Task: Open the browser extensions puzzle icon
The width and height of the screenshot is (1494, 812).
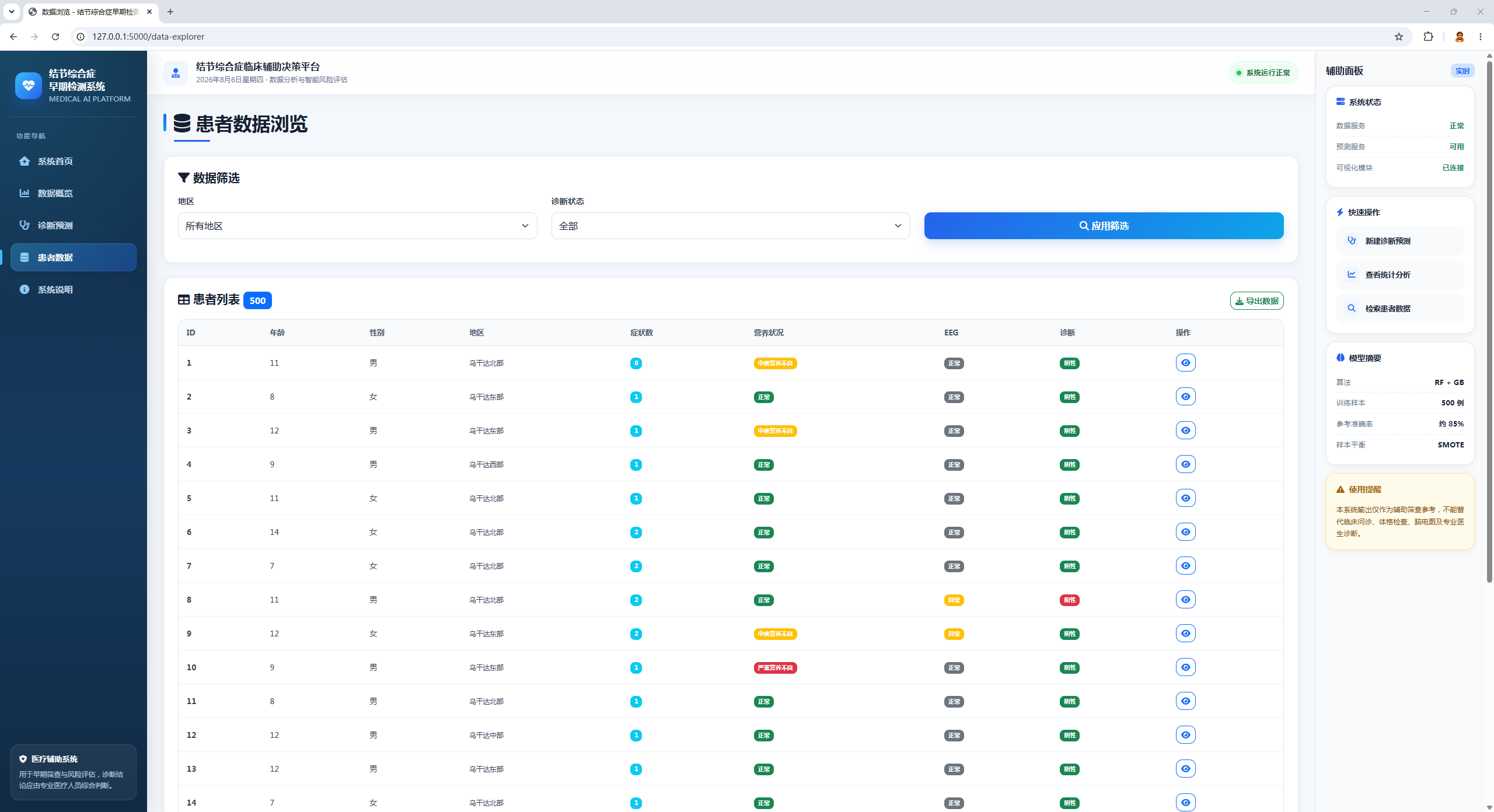Action: point(1428,37)
